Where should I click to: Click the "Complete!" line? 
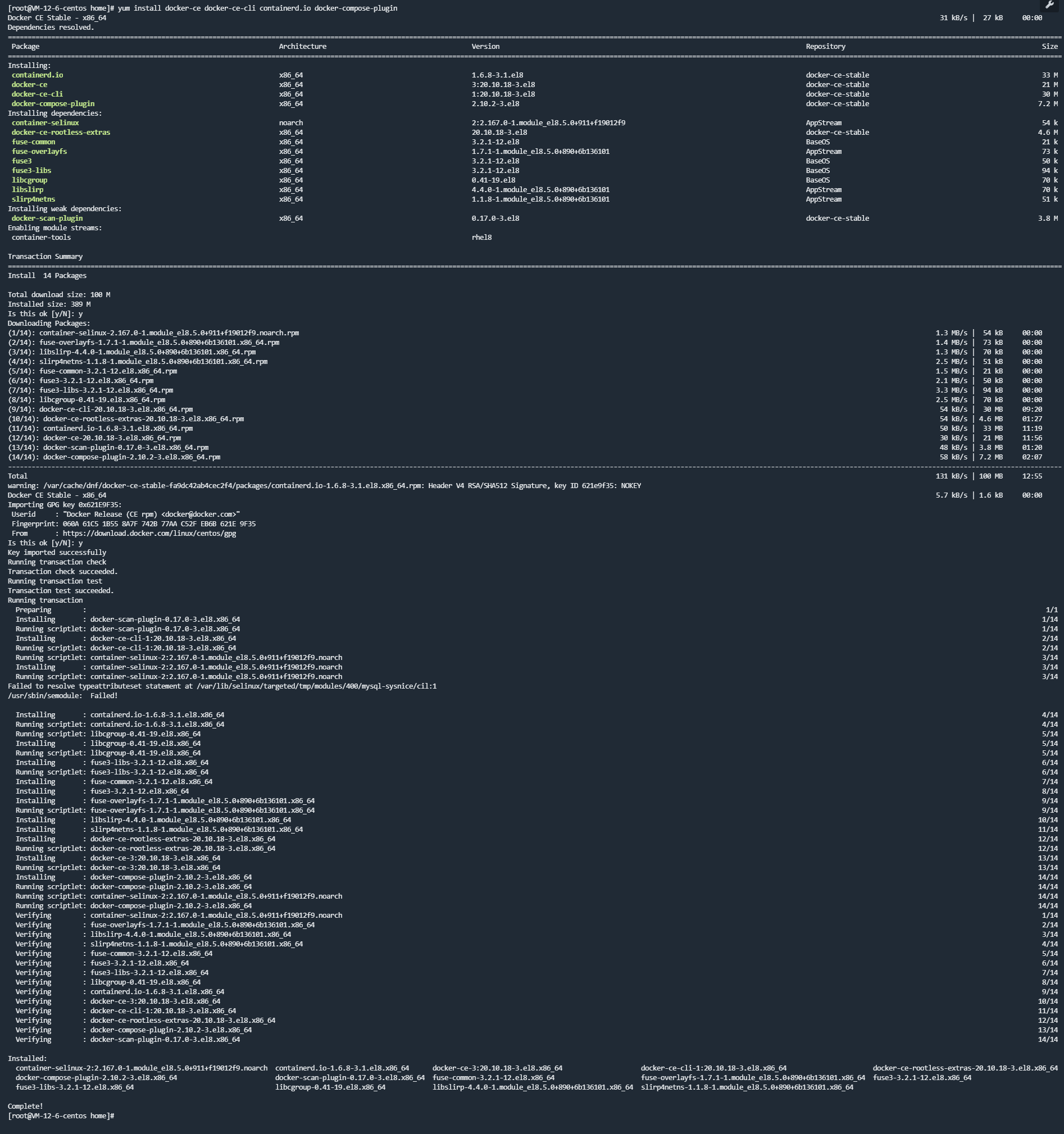tap(26, 1106)
